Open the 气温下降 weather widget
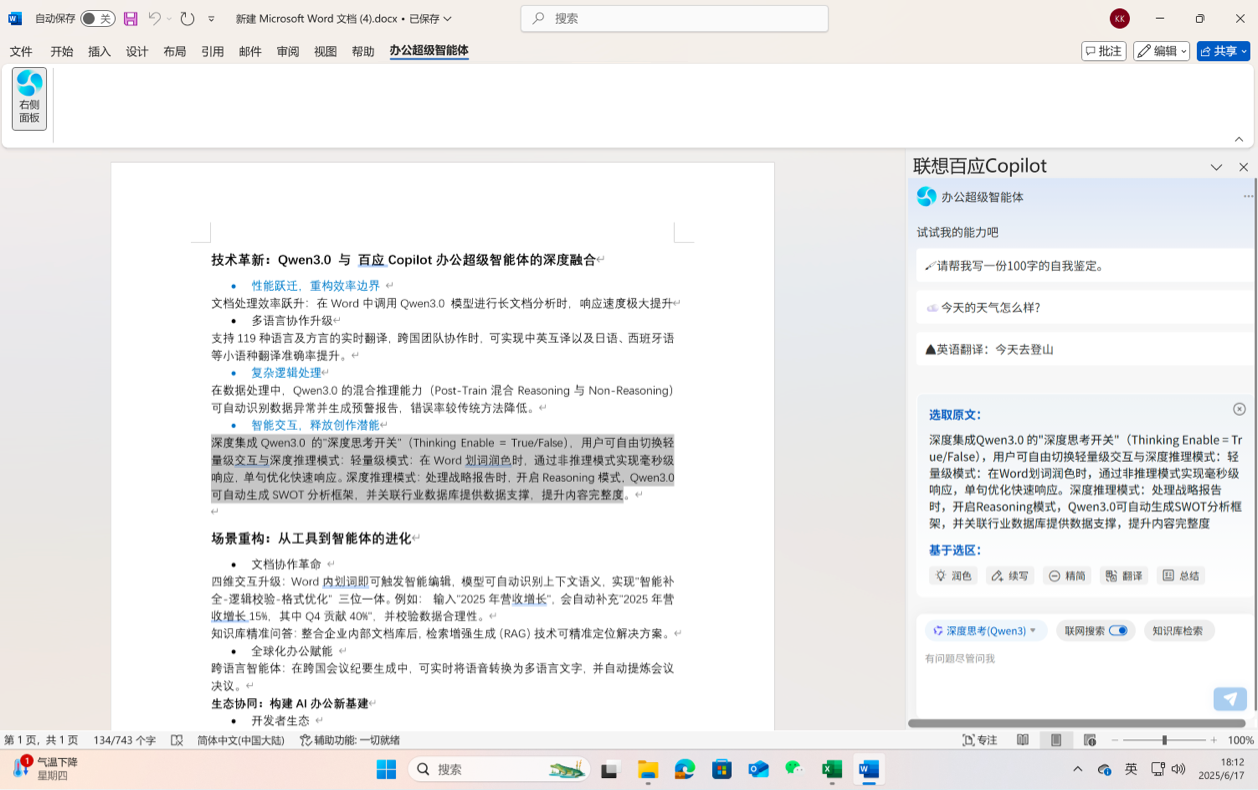 (x=44, y=768)
